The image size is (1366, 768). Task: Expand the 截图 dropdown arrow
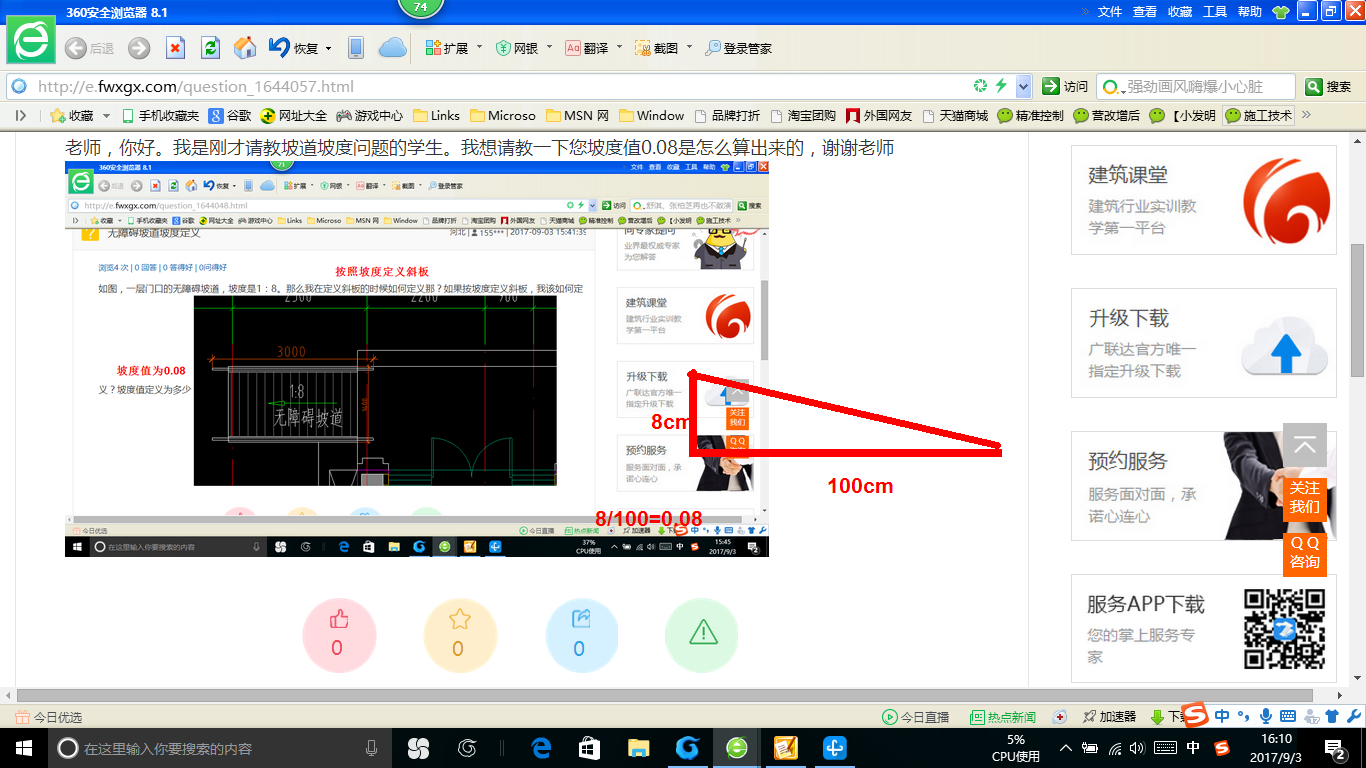coord(689,48)
